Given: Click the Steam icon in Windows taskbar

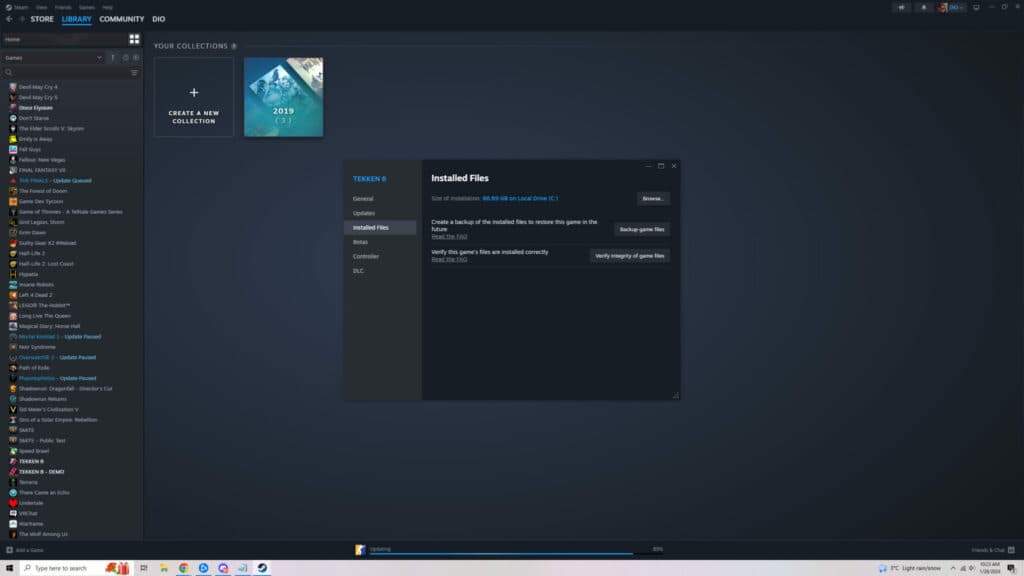Looking at the screenshot, I should pyautogui.click(x=261, y=568).
